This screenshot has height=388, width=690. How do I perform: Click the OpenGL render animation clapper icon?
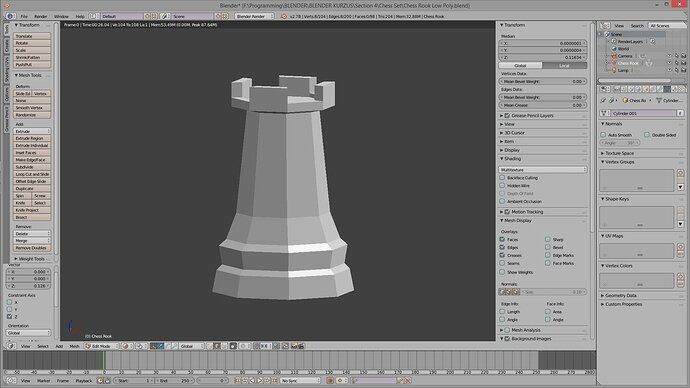click(x=301, y=346)
